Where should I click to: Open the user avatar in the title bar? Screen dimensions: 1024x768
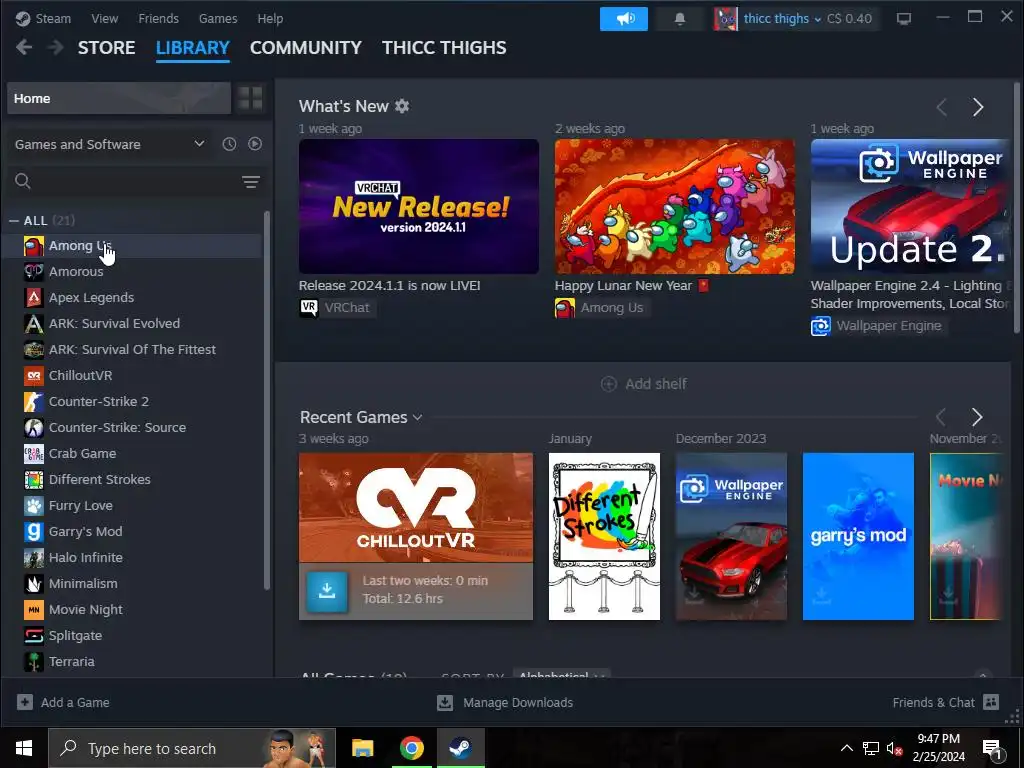(726, 19)
